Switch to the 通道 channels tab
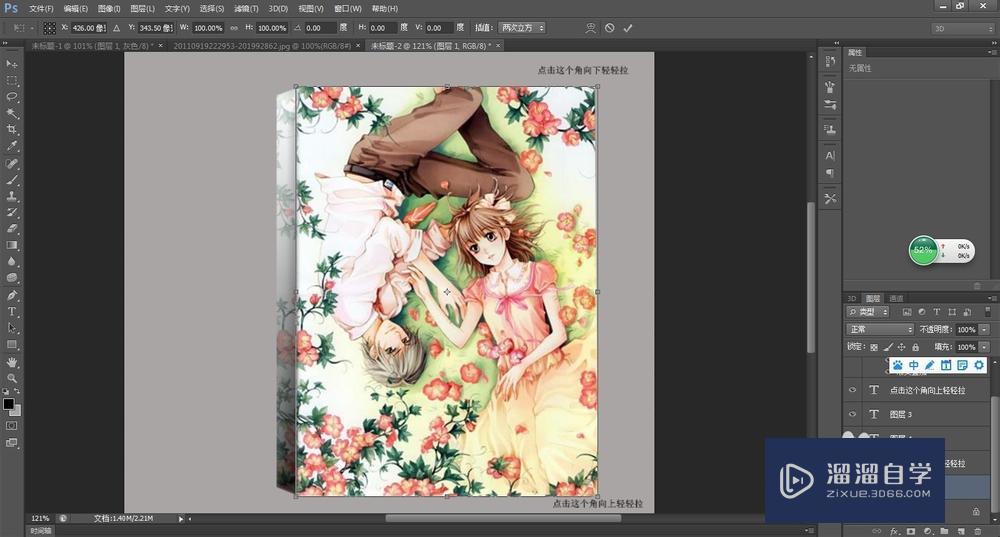Viewport: 1000px width, 537px height. (896, 298)
